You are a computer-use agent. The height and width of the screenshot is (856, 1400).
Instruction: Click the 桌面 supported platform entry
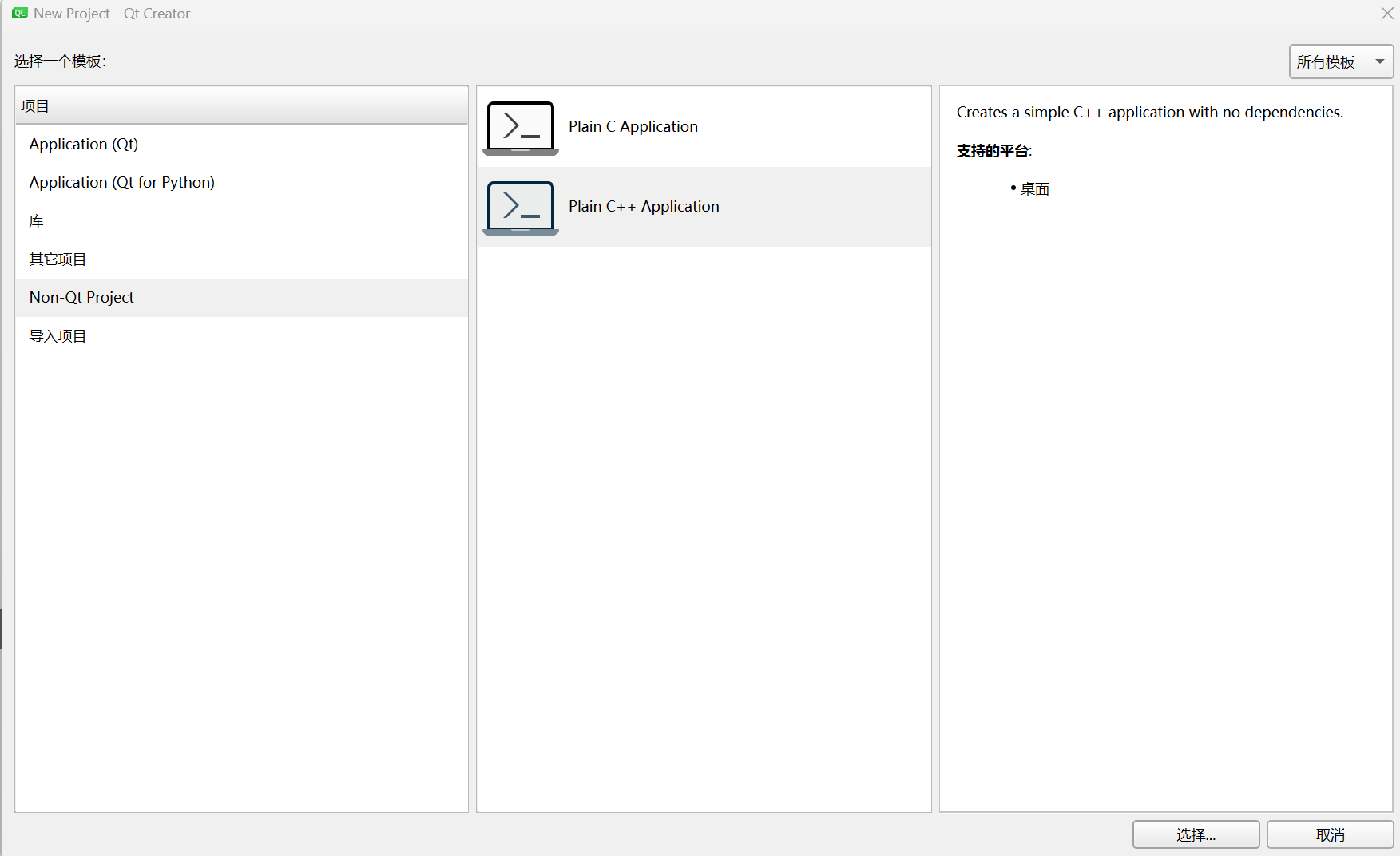1034,189
